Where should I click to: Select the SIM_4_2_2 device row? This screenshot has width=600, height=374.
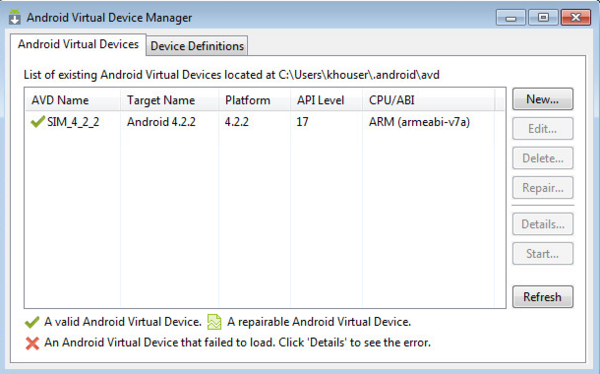coord(265,122)
